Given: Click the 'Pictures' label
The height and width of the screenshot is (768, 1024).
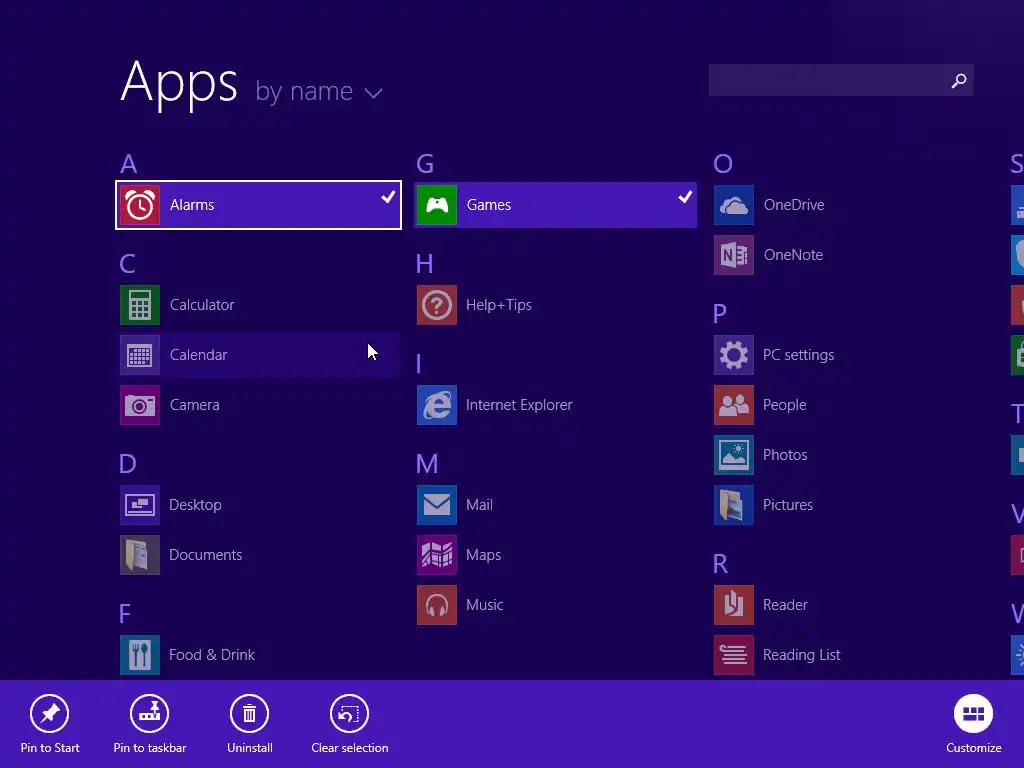Looking at the screenshot, I should pyautogui.click(x=788, y=505).
